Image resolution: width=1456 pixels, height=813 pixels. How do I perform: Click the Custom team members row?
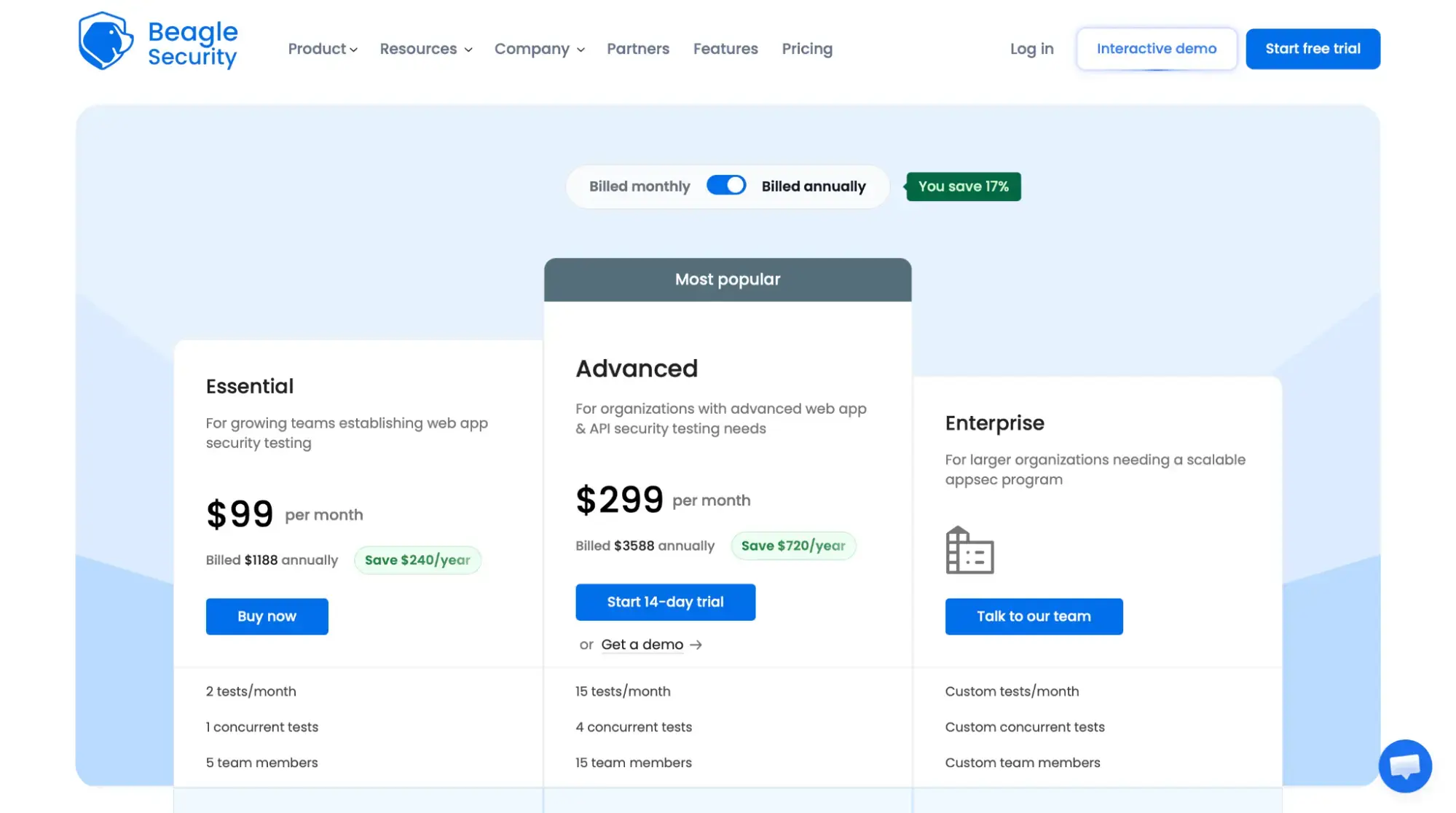(1023, 763)
